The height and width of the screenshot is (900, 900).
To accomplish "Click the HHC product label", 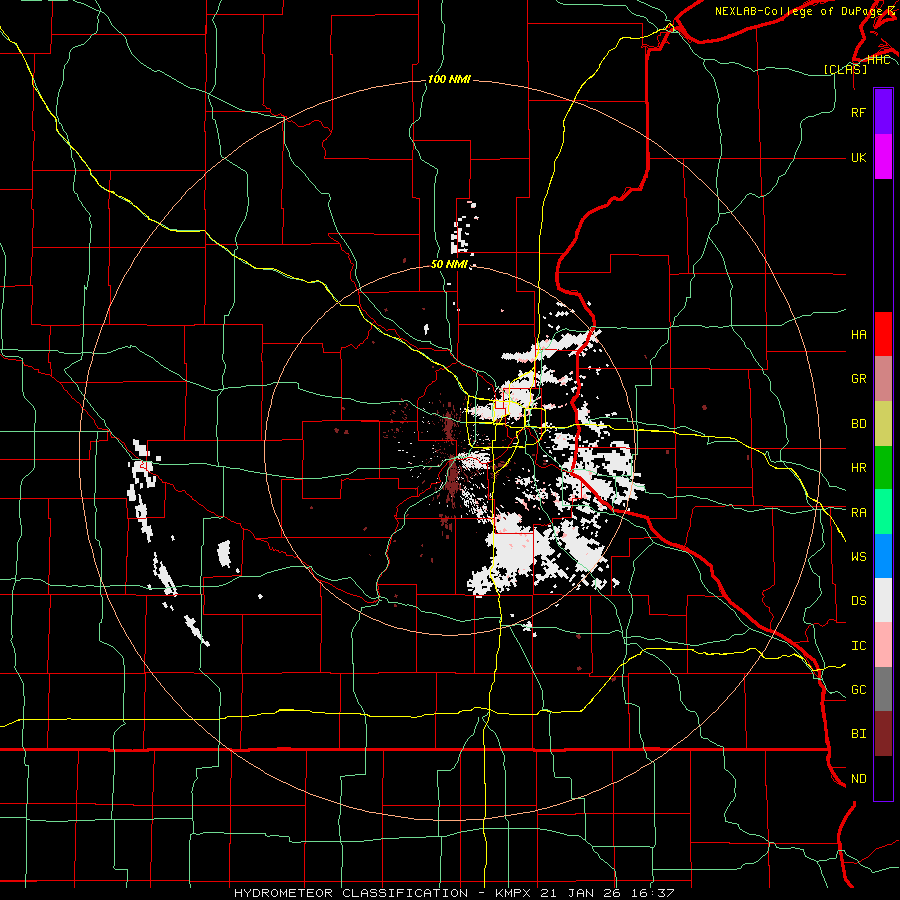I will (x=878, y=60).
